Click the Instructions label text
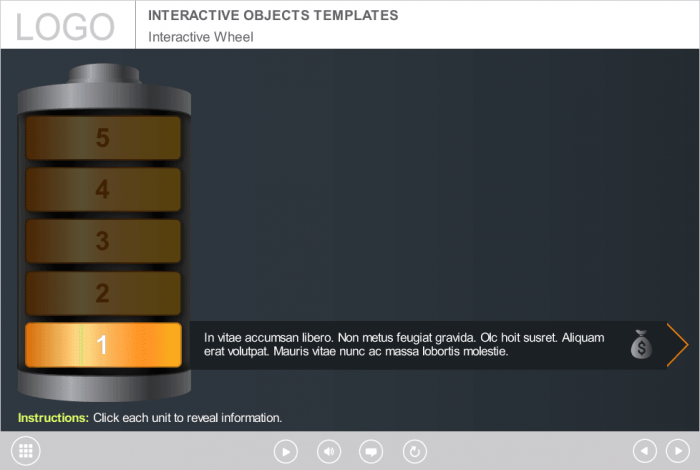The width and height of the screenshot is (700, 470). (53, 418)
